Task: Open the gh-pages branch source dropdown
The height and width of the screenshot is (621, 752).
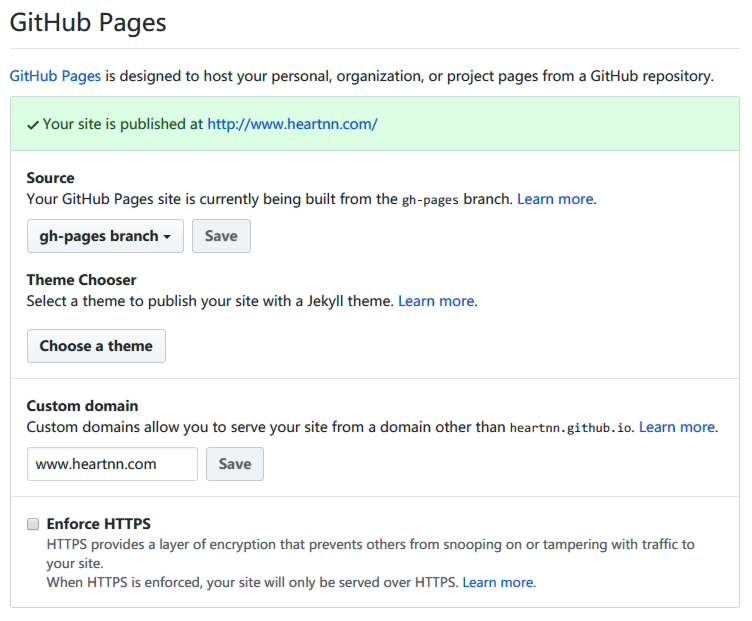Action: click(x=105, y=236)
